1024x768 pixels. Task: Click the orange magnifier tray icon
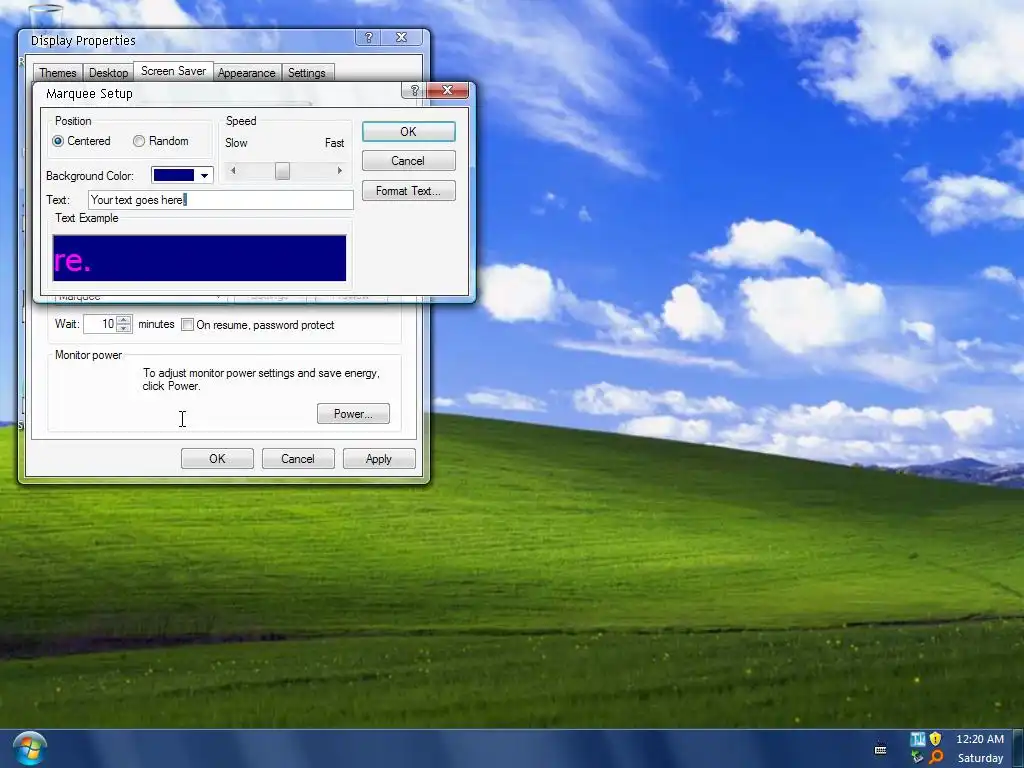pyautogui.click(x=936, y=758)
